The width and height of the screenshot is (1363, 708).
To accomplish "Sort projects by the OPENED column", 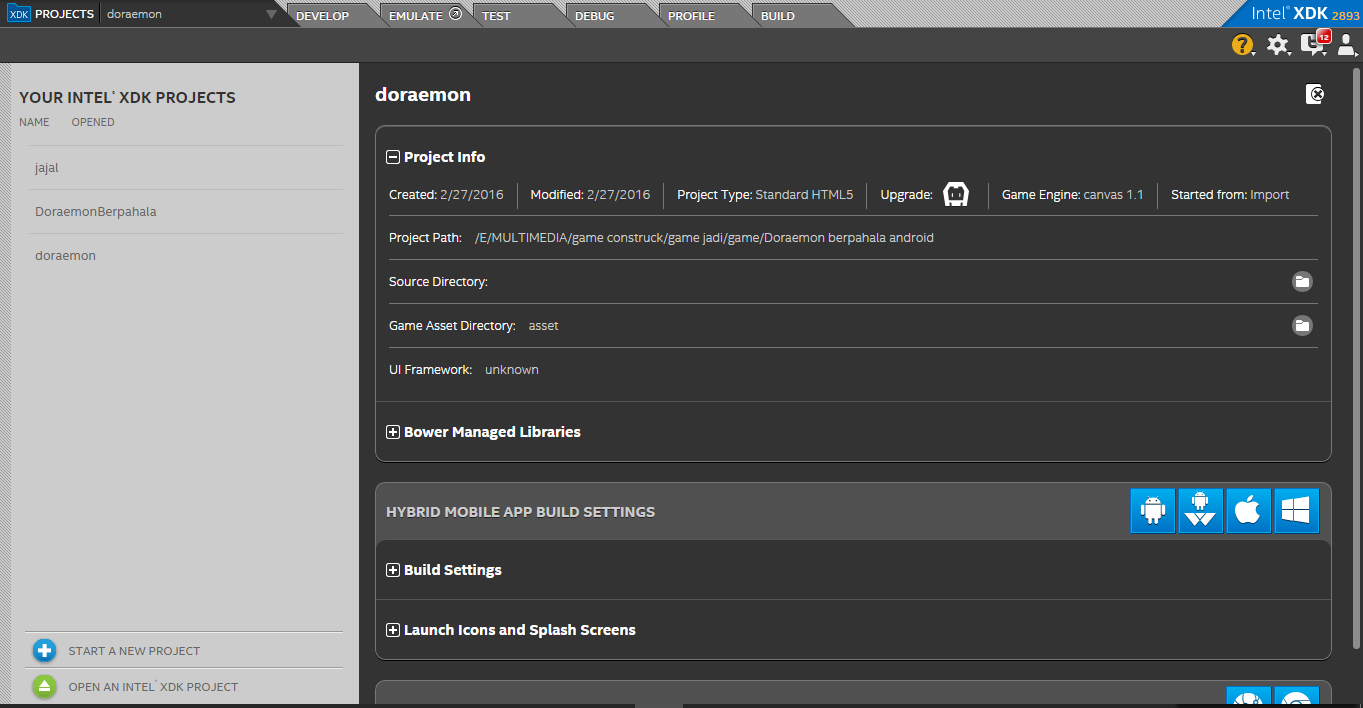I will coord(93,122).
